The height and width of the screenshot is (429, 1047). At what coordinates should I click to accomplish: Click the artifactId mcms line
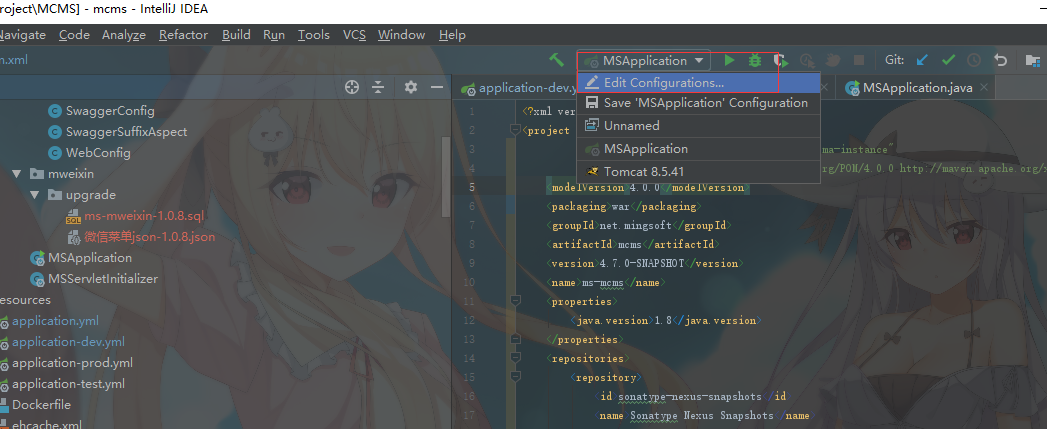[x=632, y=245]
